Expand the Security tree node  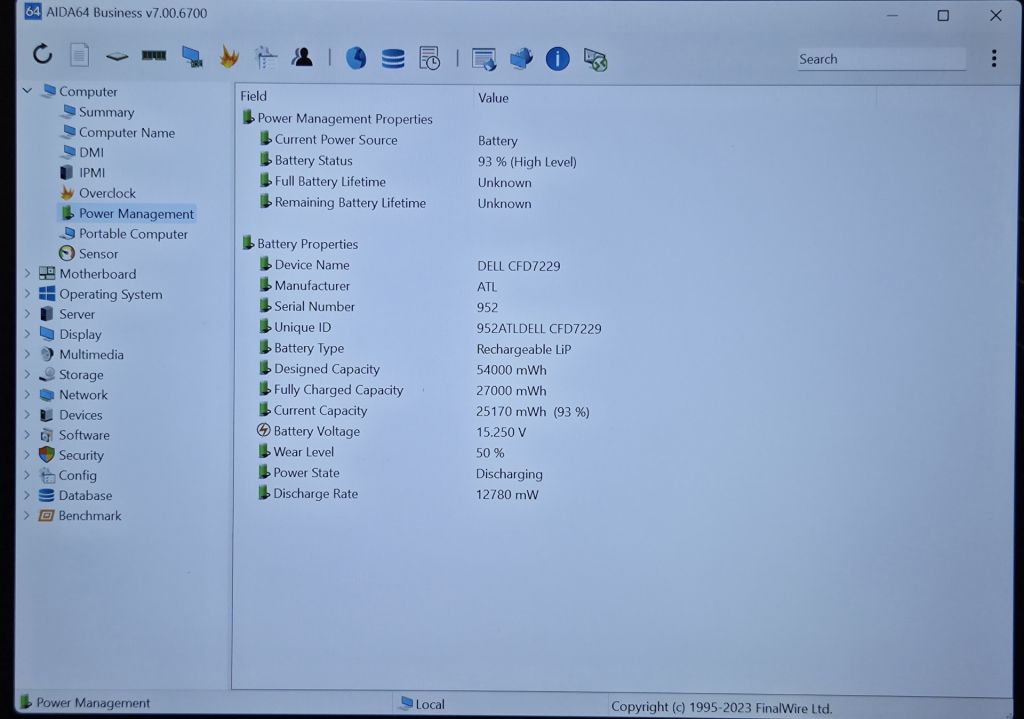[x=27, y=455]
